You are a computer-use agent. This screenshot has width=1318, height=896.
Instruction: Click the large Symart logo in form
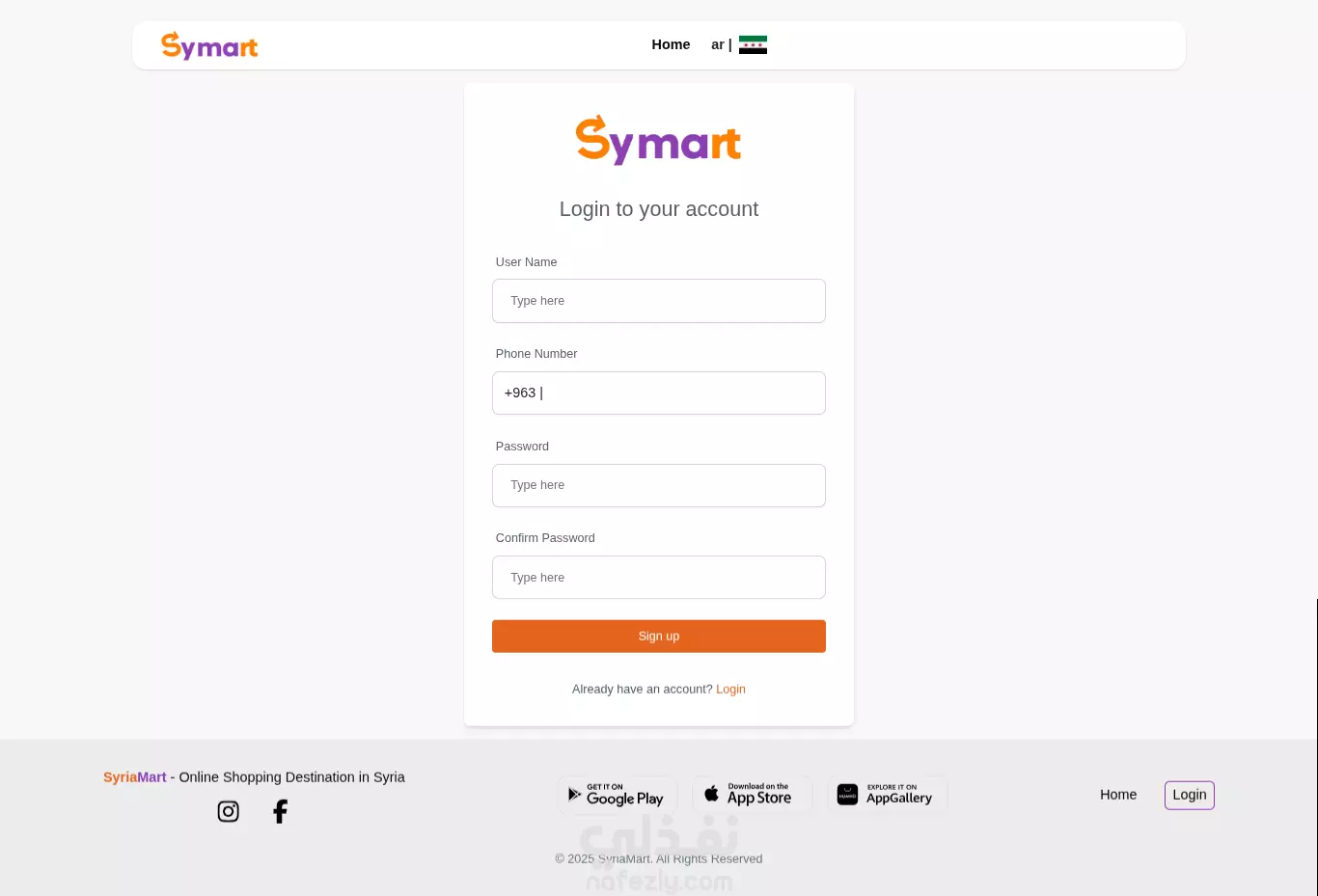tap(659, 140)
